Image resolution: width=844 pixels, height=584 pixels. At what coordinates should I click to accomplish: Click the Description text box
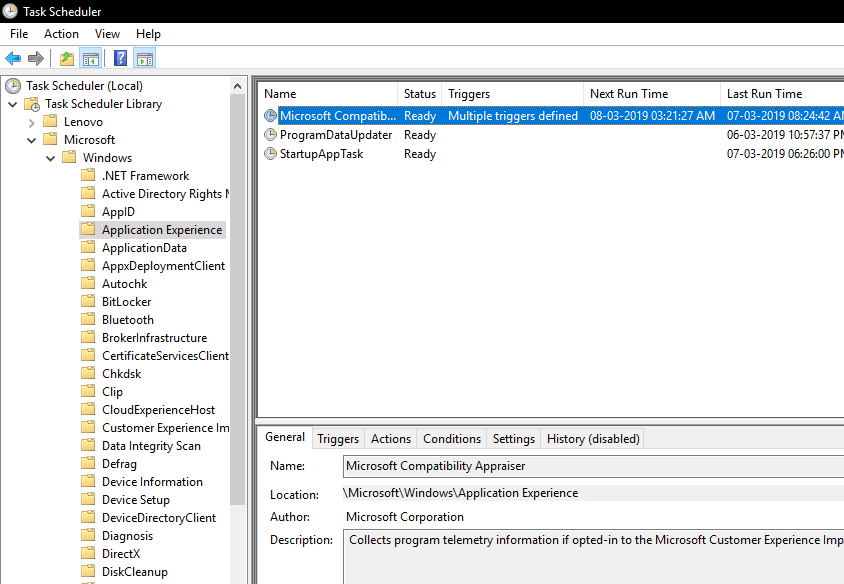coord(593,557)
